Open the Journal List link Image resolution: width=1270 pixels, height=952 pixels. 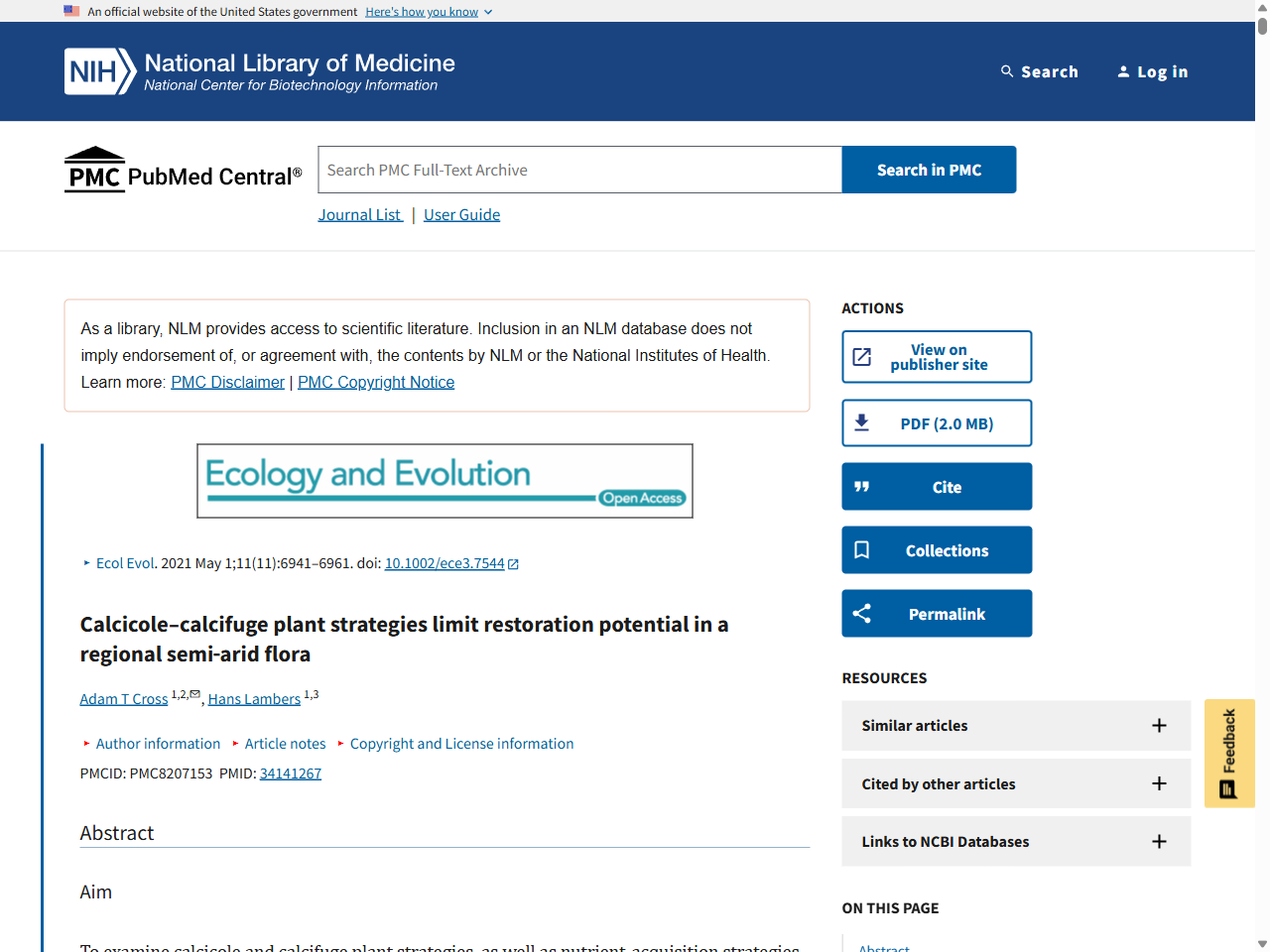[x=360, y=214]
